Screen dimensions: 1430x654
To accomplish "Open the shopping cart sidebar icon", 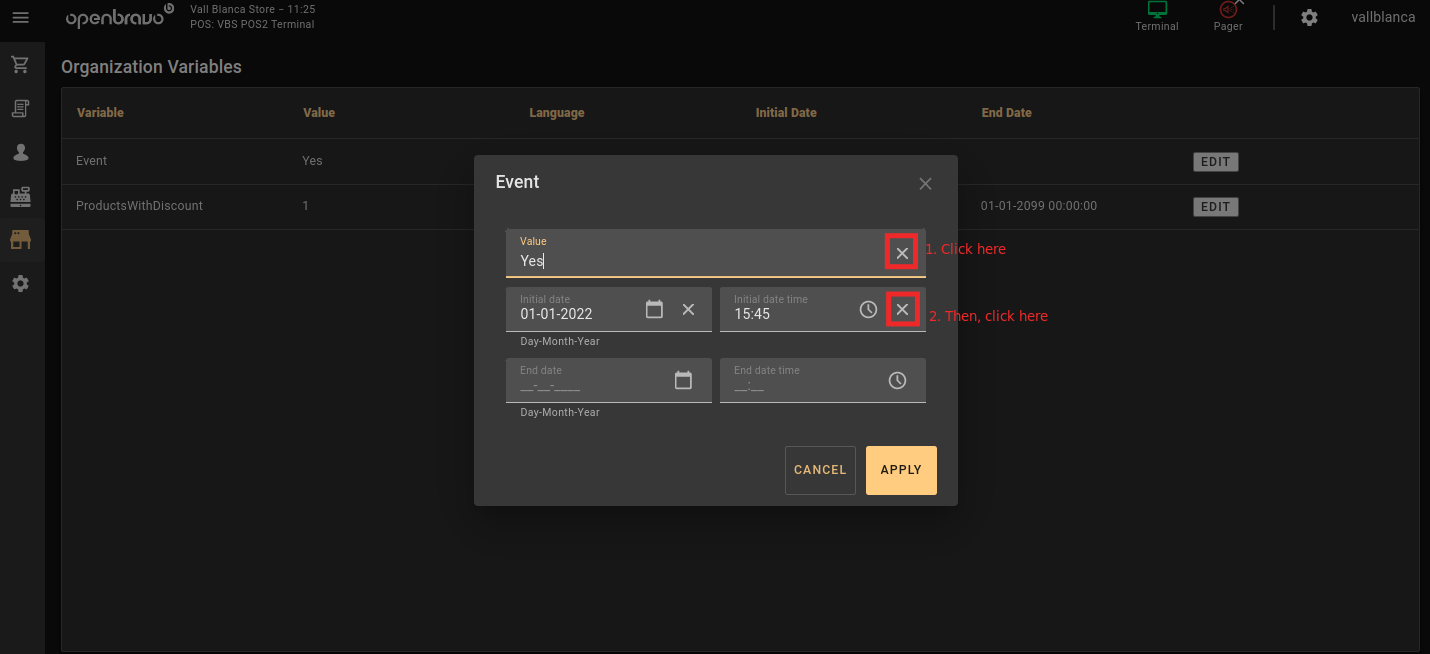I will coord(20,65).
